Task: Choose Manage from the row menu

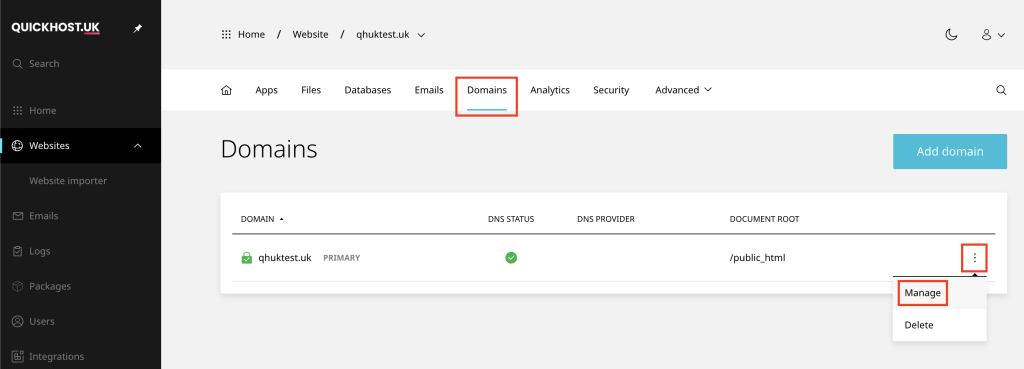Action: (922, 293)
